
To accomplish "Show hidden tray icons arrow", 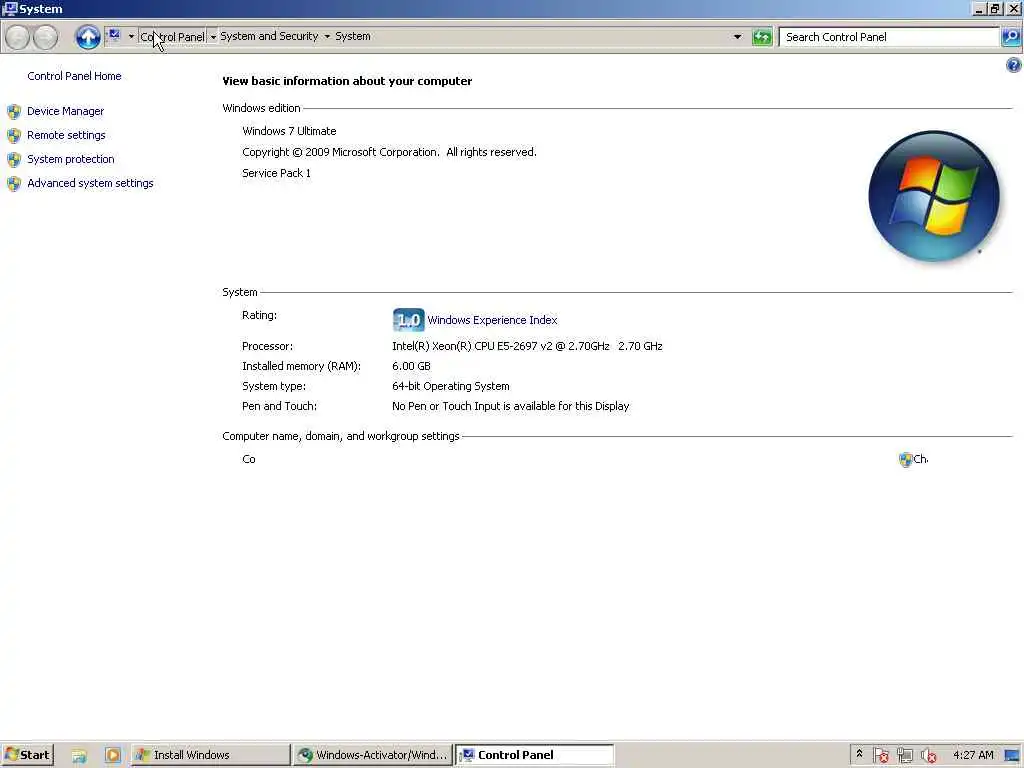I will 859,754.
